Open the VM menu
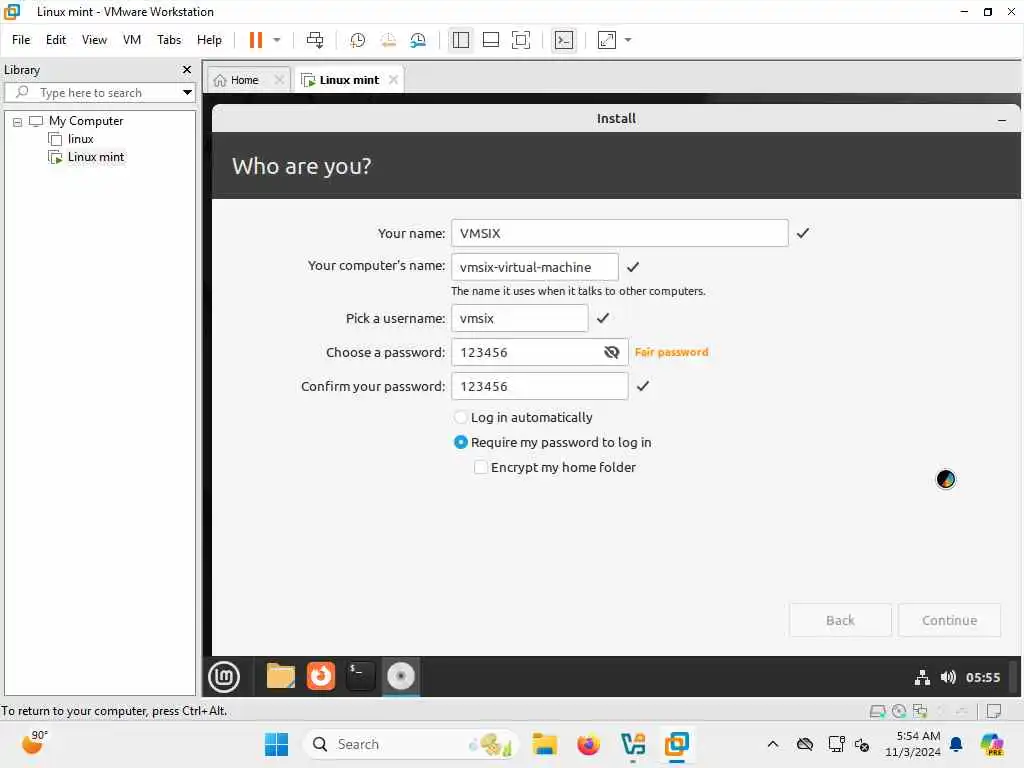Viewport: 1024px width, 768px height. [132, 40]
